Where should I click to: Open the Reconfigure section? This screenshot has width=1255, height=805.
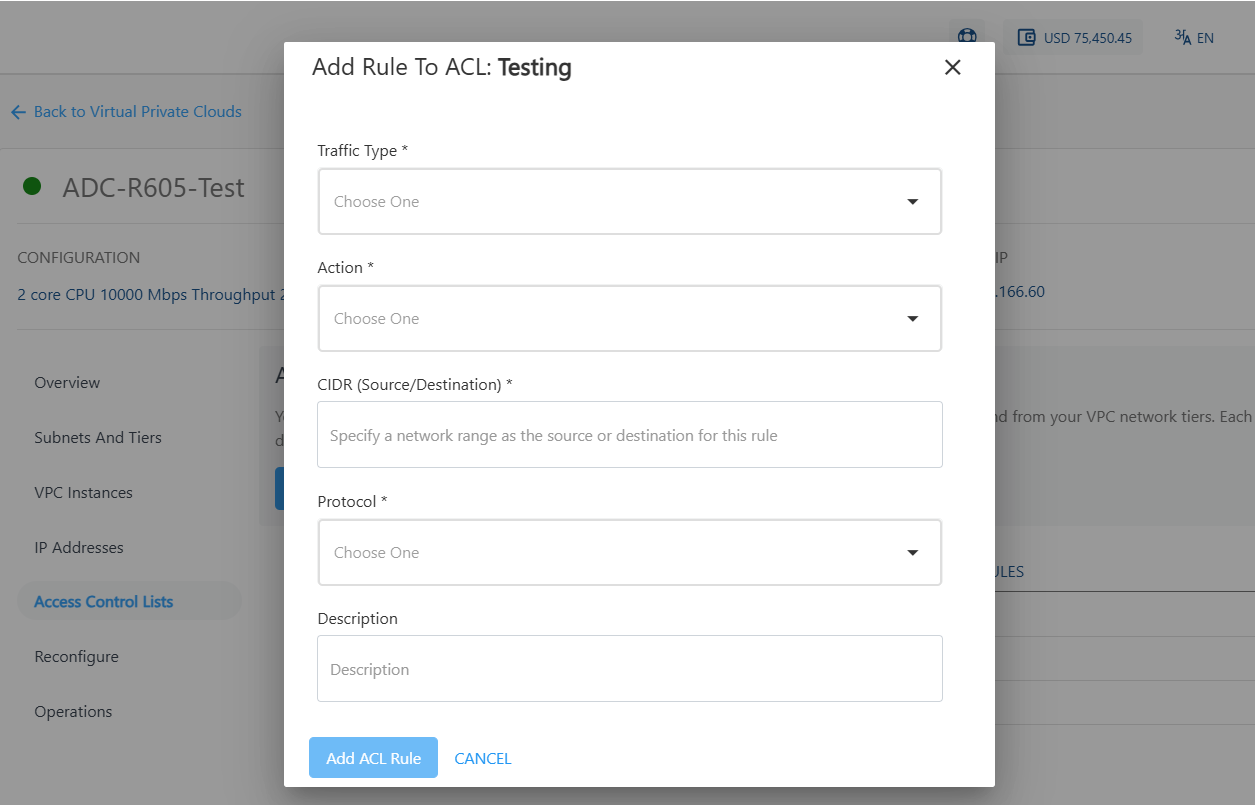tap(76, 656)
